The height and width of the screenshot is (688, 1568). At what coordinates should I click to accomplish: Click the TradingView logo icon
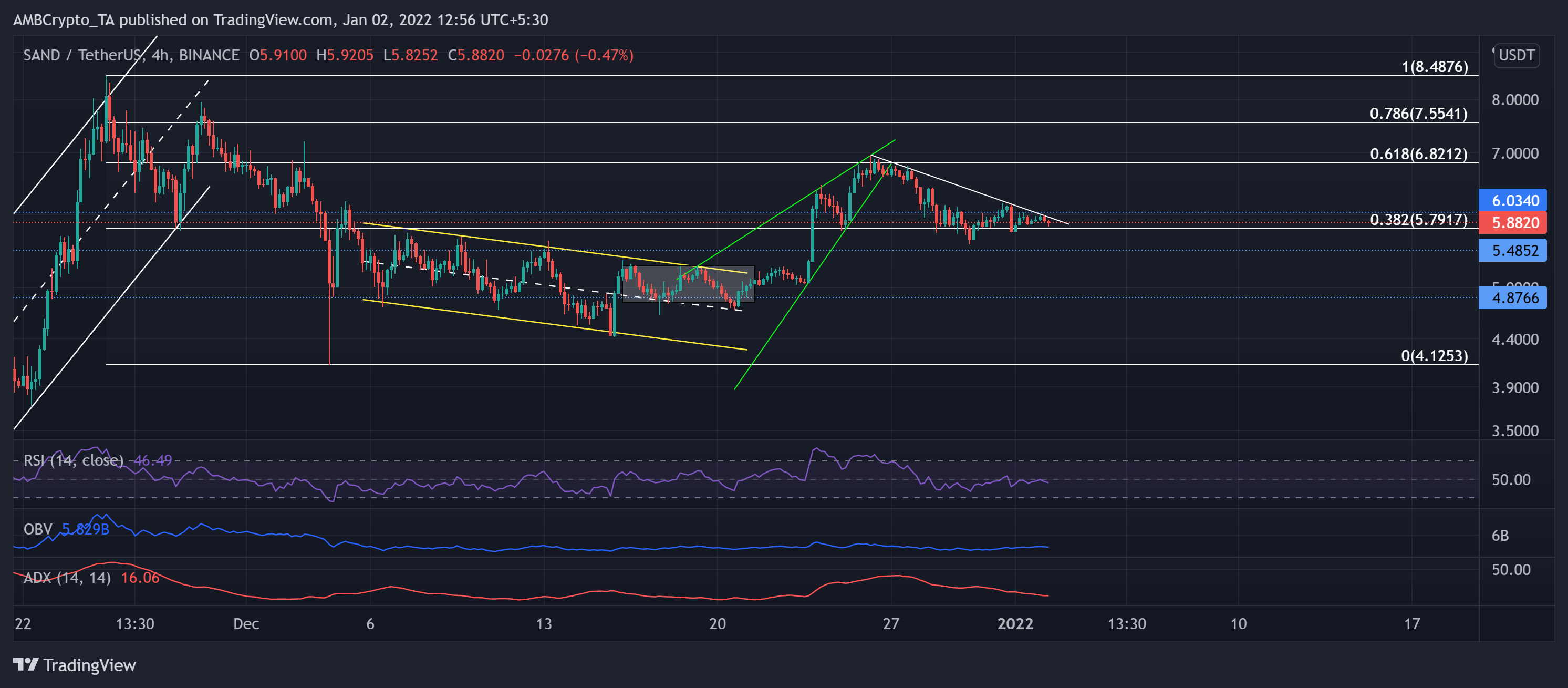pyautogui.click(x=26, y=664)
